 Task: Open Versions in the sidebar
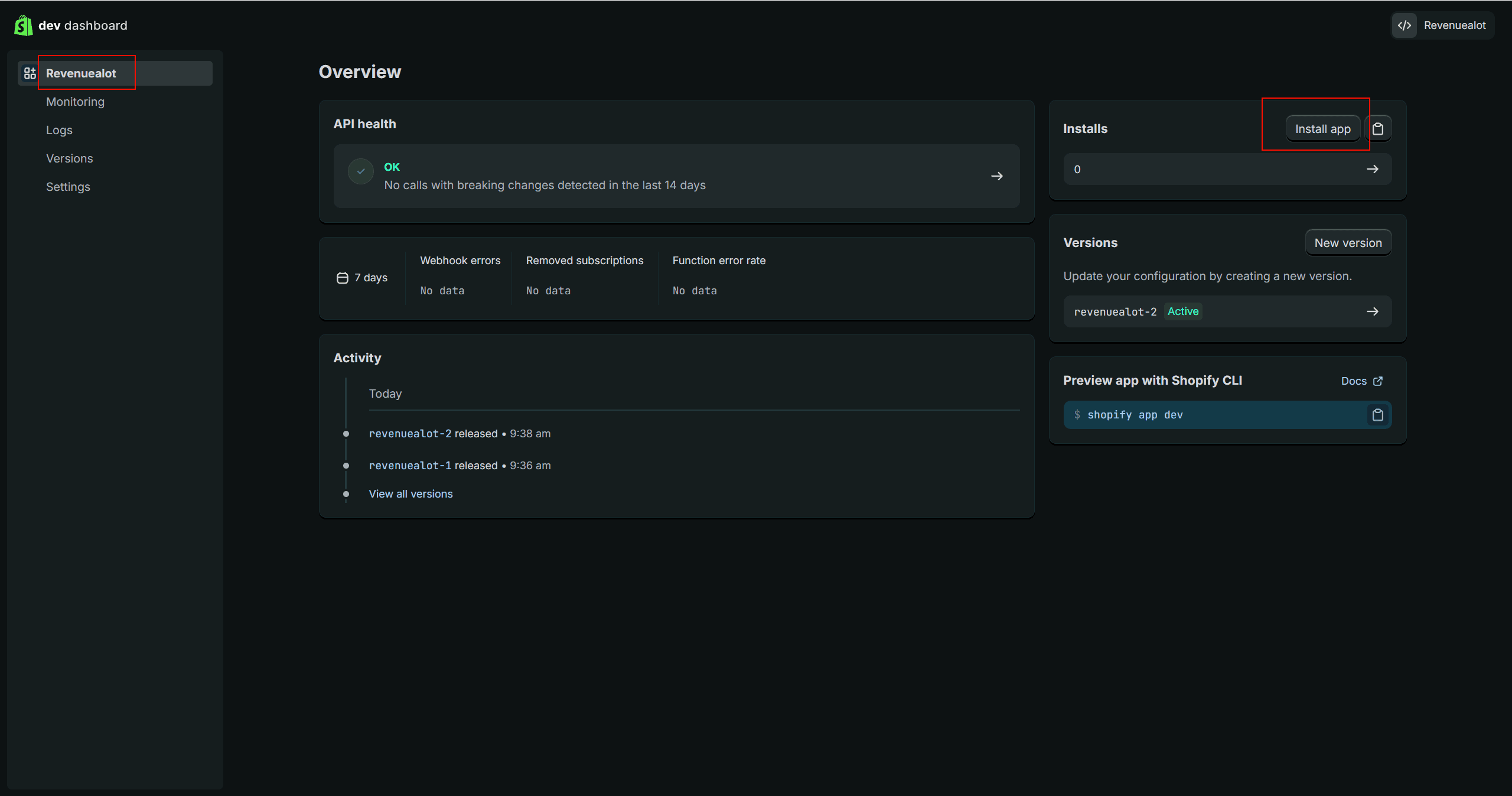coord(69,158)
